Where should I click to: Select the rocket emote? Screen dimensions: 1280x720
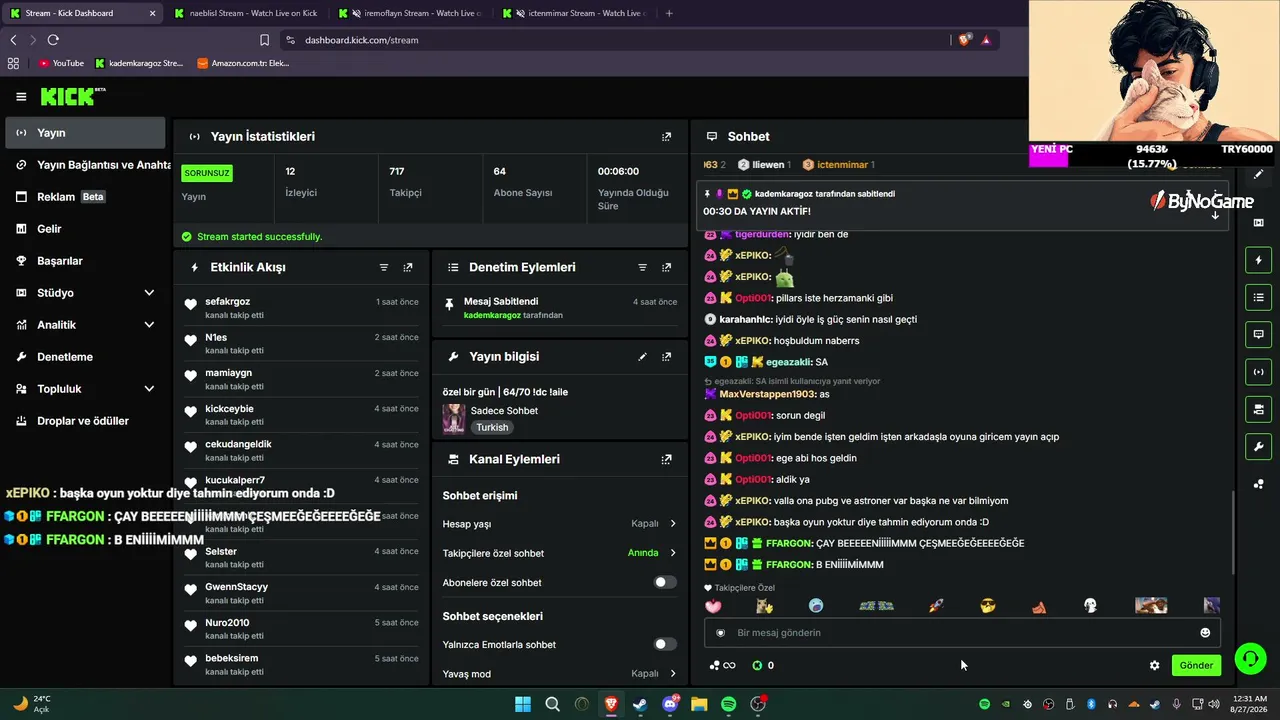pos(937,606)
